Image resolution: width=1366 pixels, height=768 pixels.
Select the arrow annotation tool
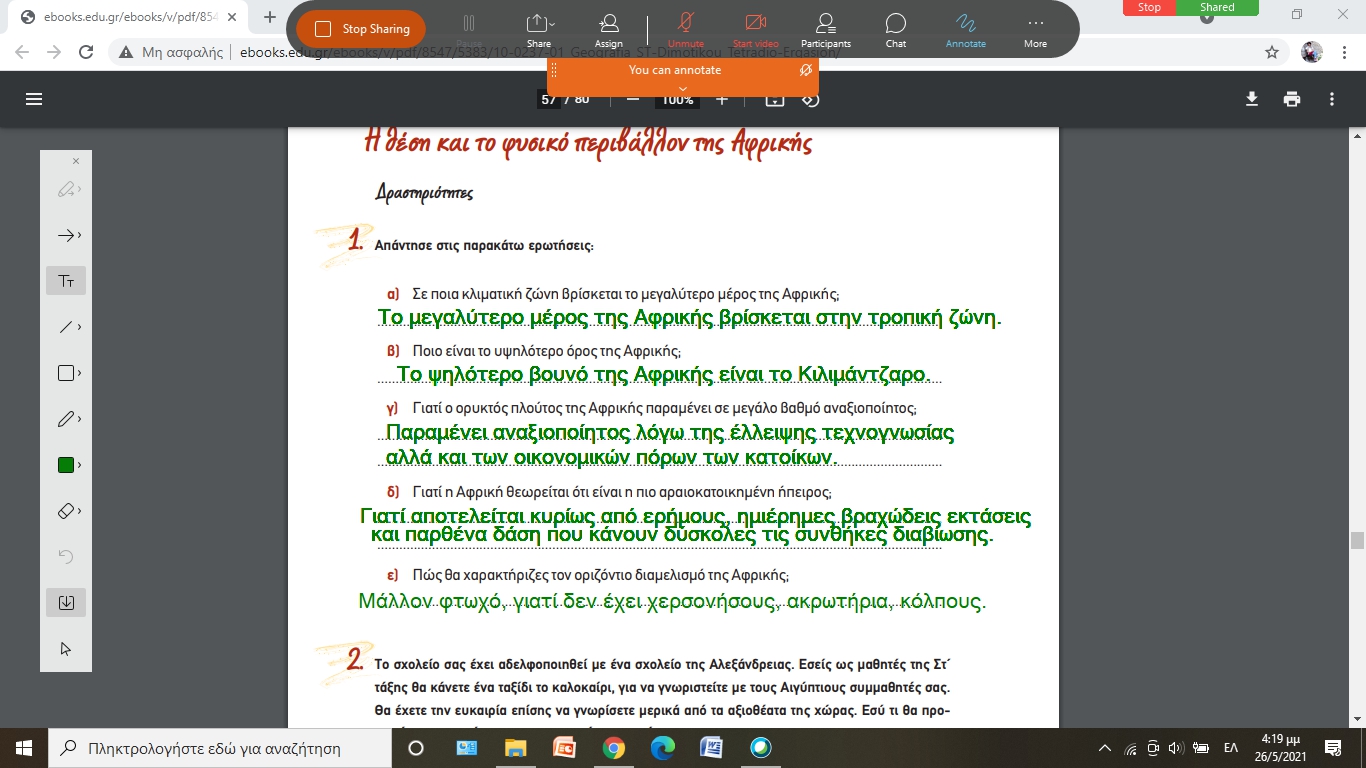click(66, 235)
